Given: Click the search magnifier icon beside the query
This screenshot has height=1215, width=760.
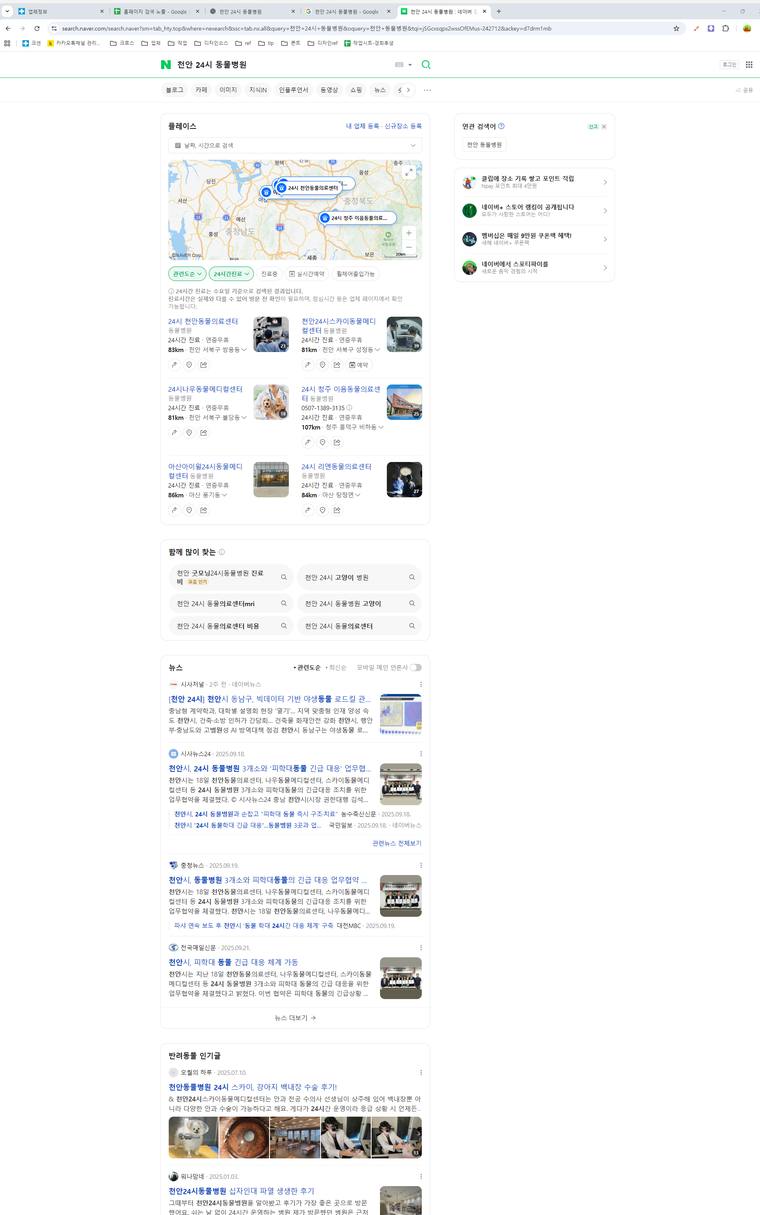Looking at the screenshot, I should coord(426,64).
